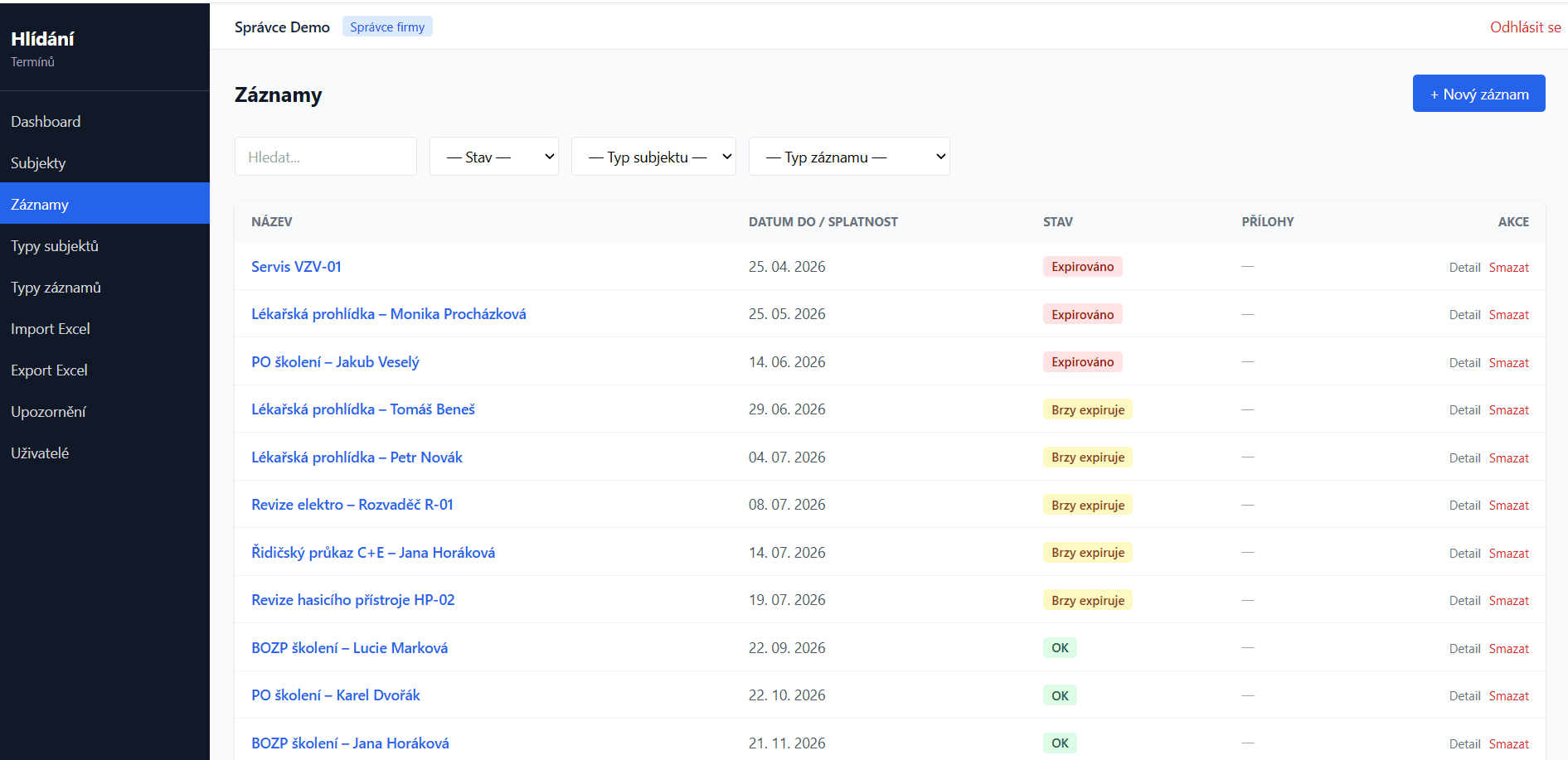Click the date 25. 04. 2026
The image size is (1568, 760).
[x=787, y=267]
